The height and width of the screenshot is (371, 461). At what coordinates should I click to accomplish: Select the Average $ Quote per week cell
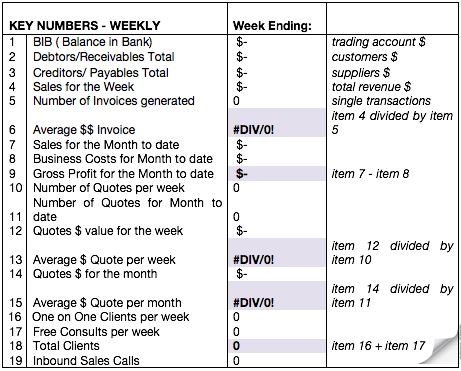pyautogui.click(x=277, y=252)
